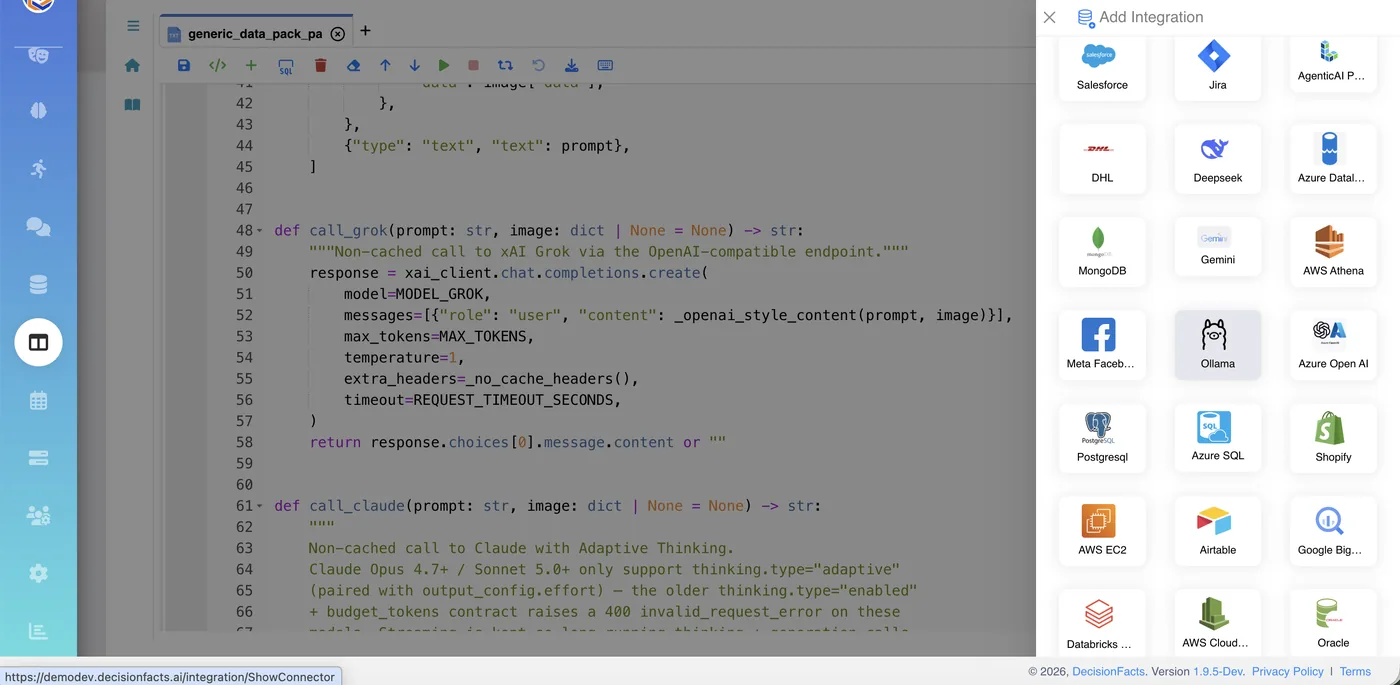This screenshot has width=1400, height=685.
Task: Open the Privacy Policy link
Action: [x=1287, y=672]
